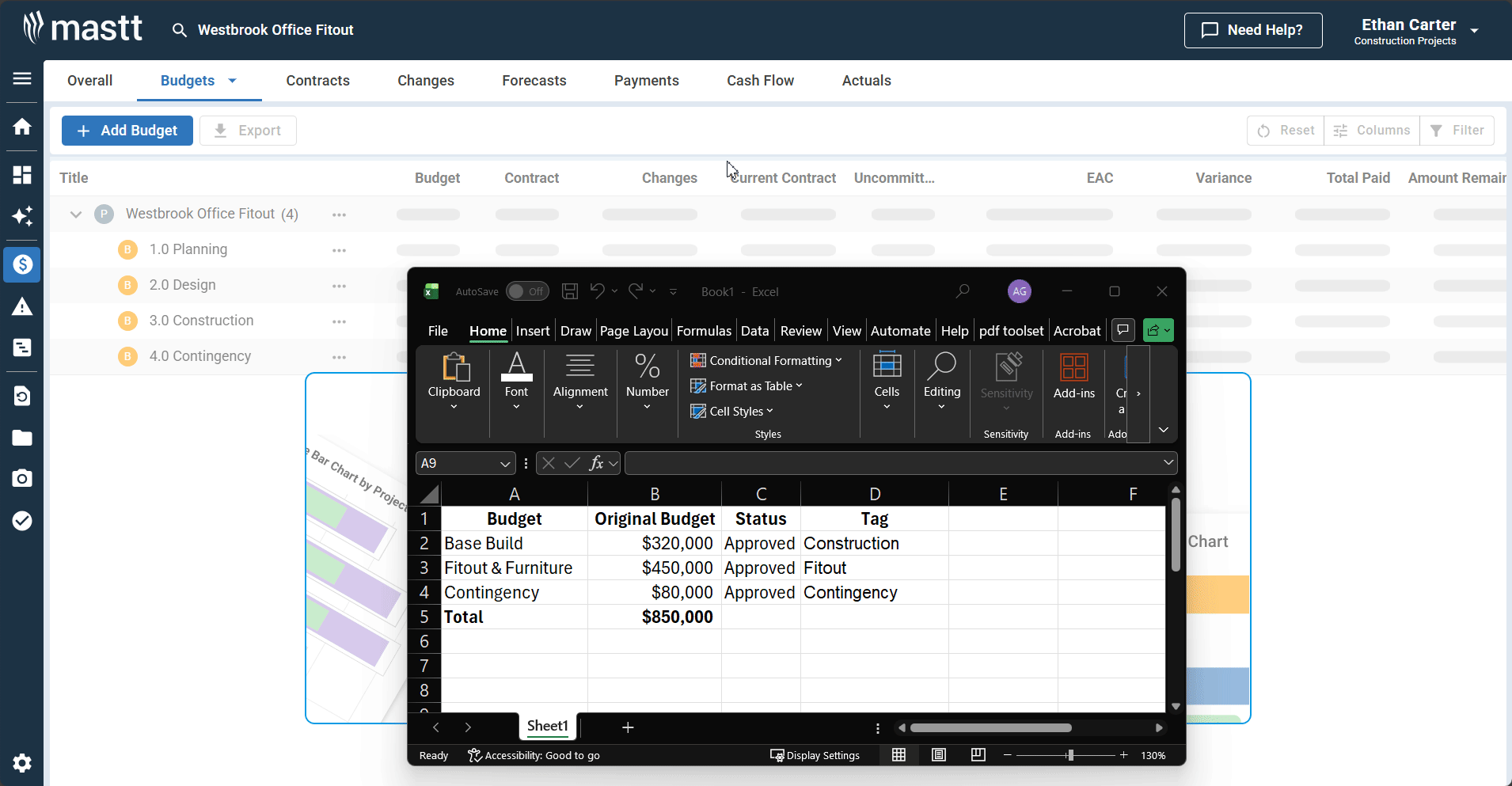Collapse the Westbrook Office Fitout row
The height and width of the screenshot is (786, 1512).
coord(76,215)
